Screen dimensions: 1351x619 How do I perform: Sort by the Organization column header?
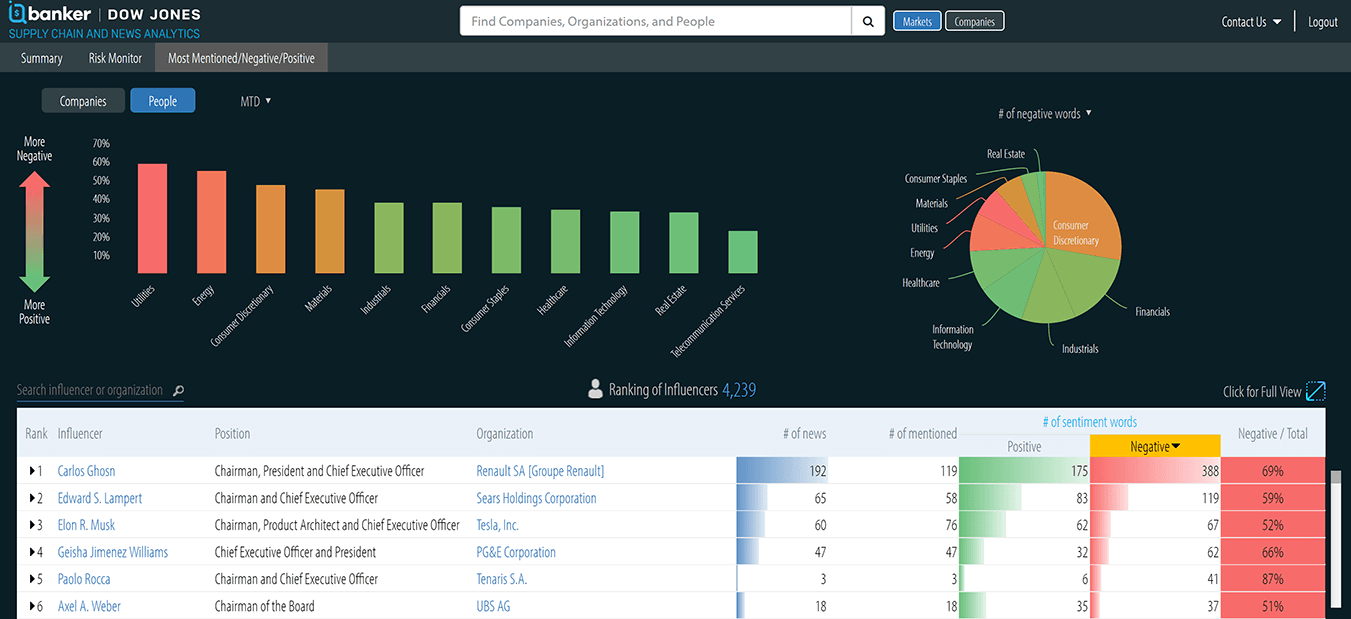(x=504, y=434)
